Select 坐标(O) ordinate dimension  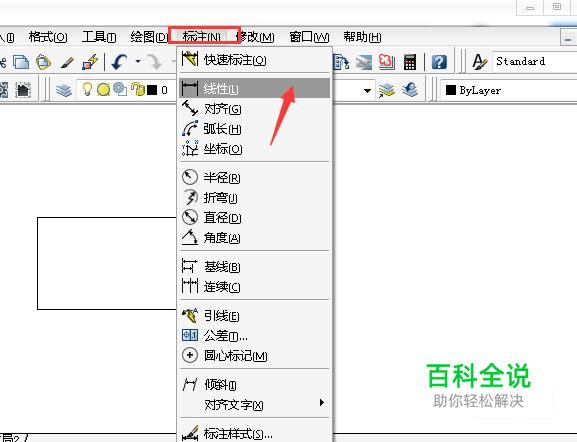(x=255, y=149)
